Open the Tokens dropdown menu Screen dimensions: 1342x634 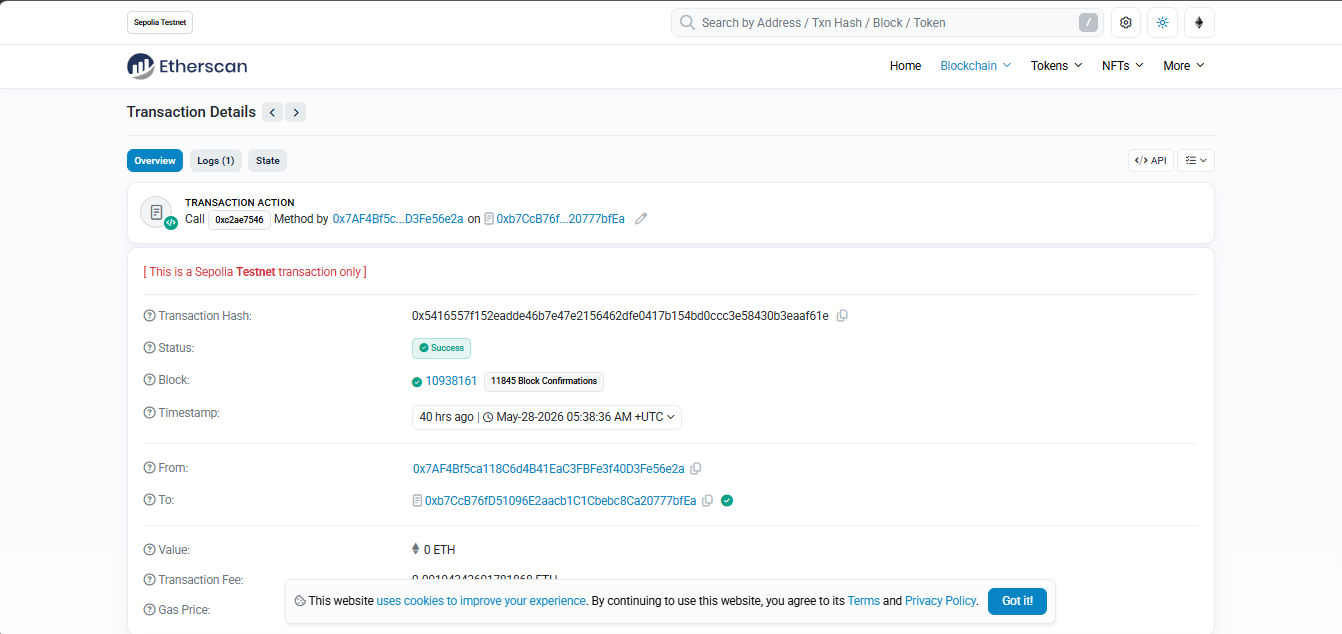click(x=1057, y=66)
